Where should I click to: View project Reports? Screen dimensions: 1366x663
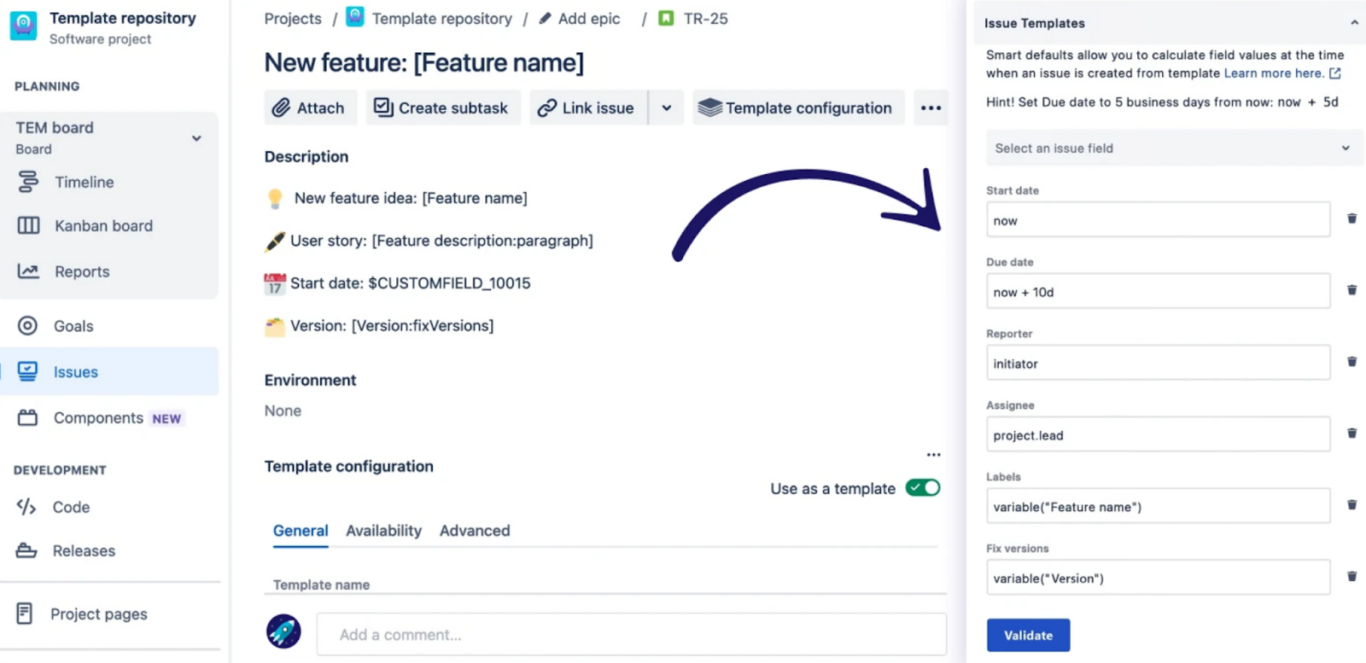[x=82, y=271]
